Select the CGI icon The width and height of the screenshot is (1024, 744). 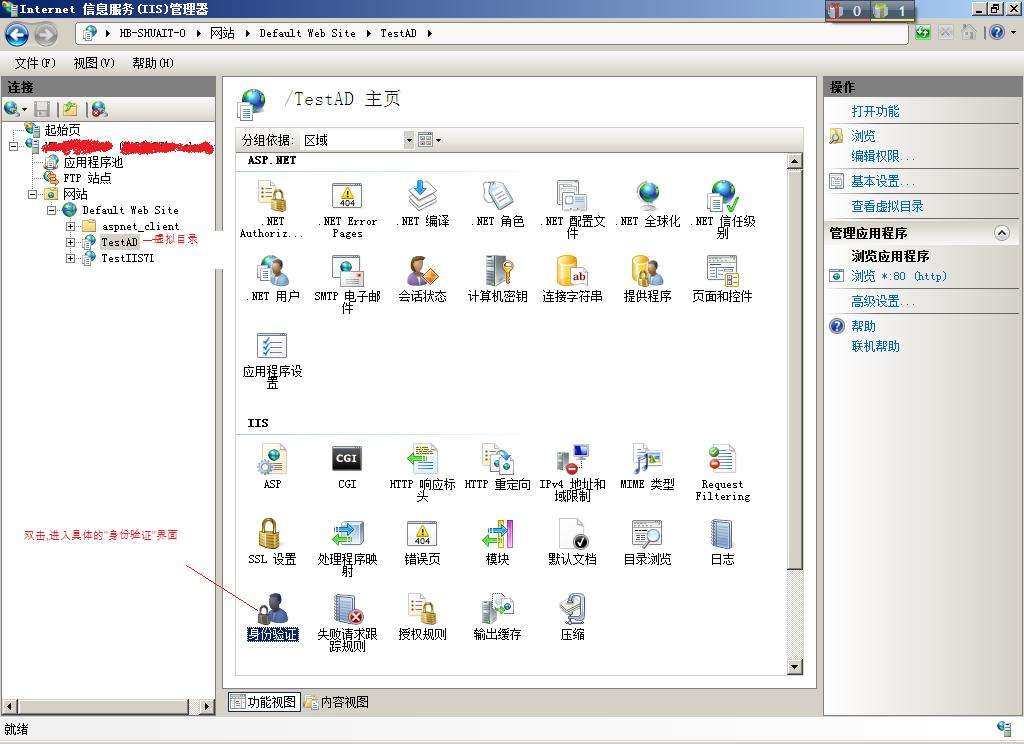(x=347, y=466)
